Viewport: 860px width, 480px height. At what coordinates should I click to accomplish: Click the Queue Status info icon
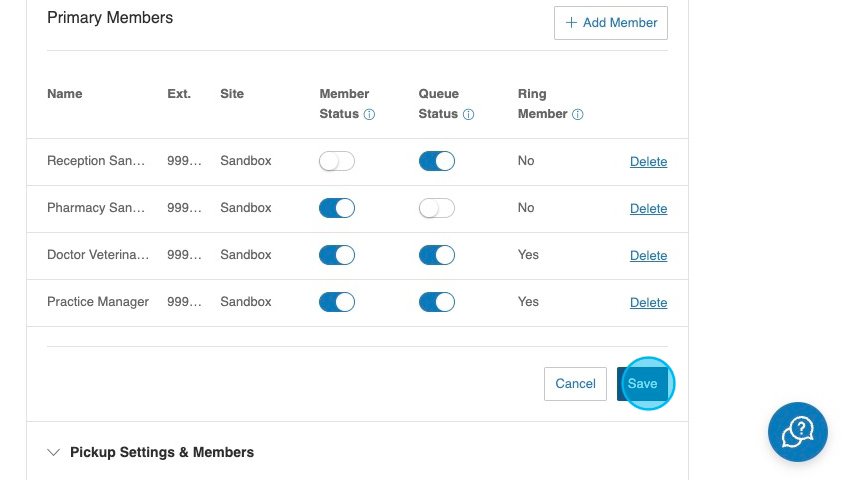(468, 115)
